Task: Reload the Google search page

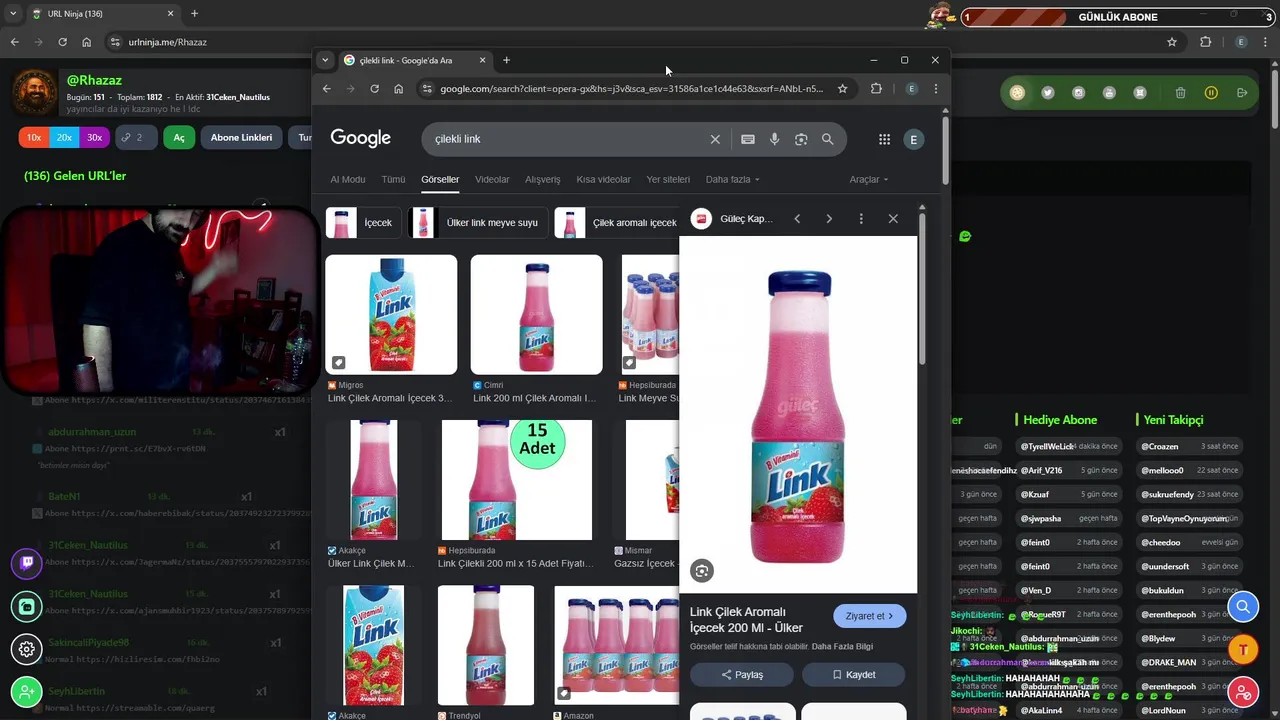Action: tap(374, 89)
